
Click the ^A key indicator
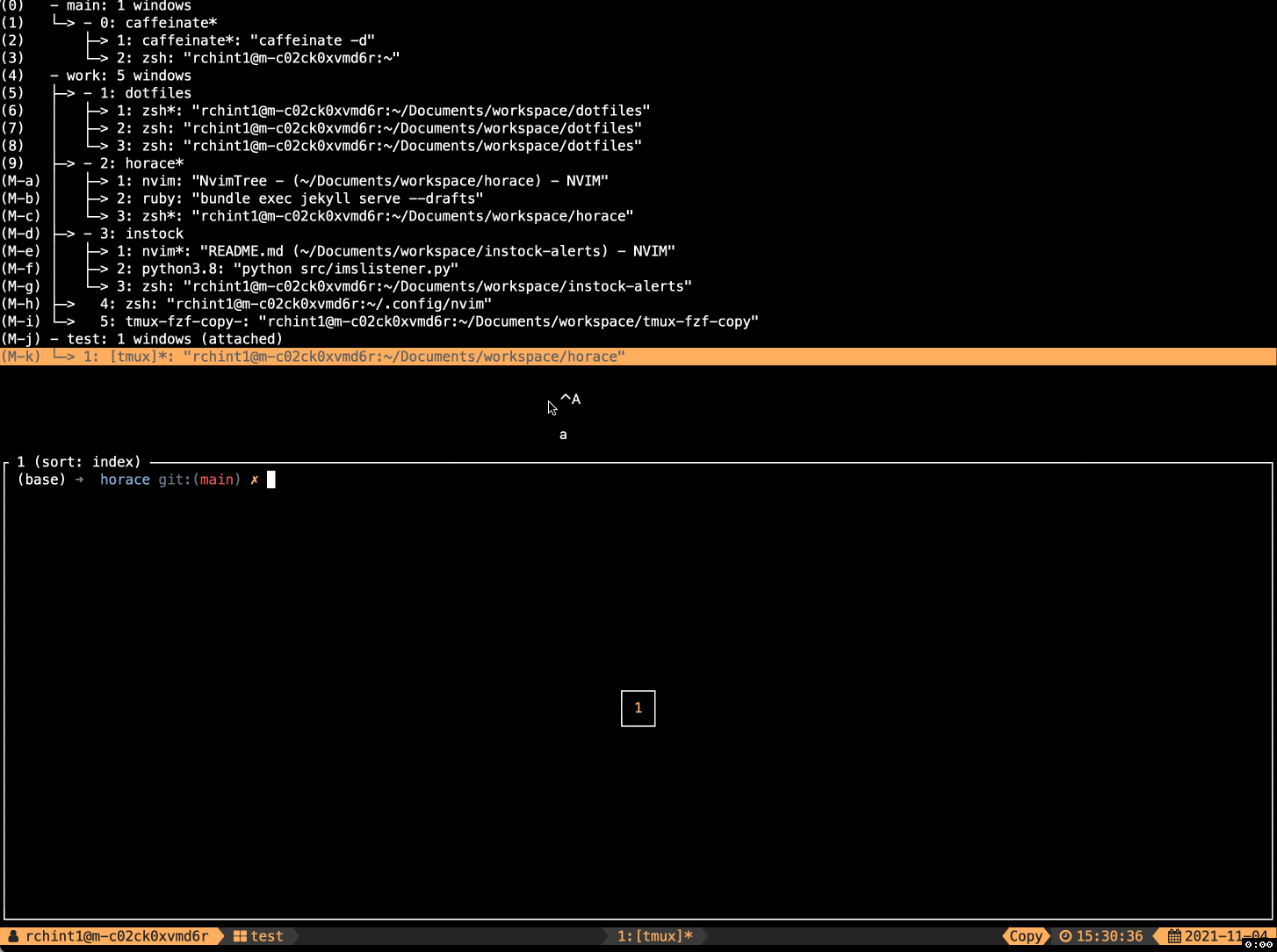click(571, 400)
